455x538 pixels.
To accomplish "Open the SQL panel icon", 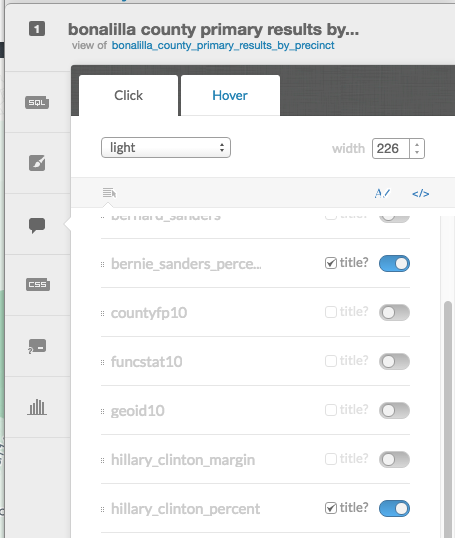I will 37,103.
